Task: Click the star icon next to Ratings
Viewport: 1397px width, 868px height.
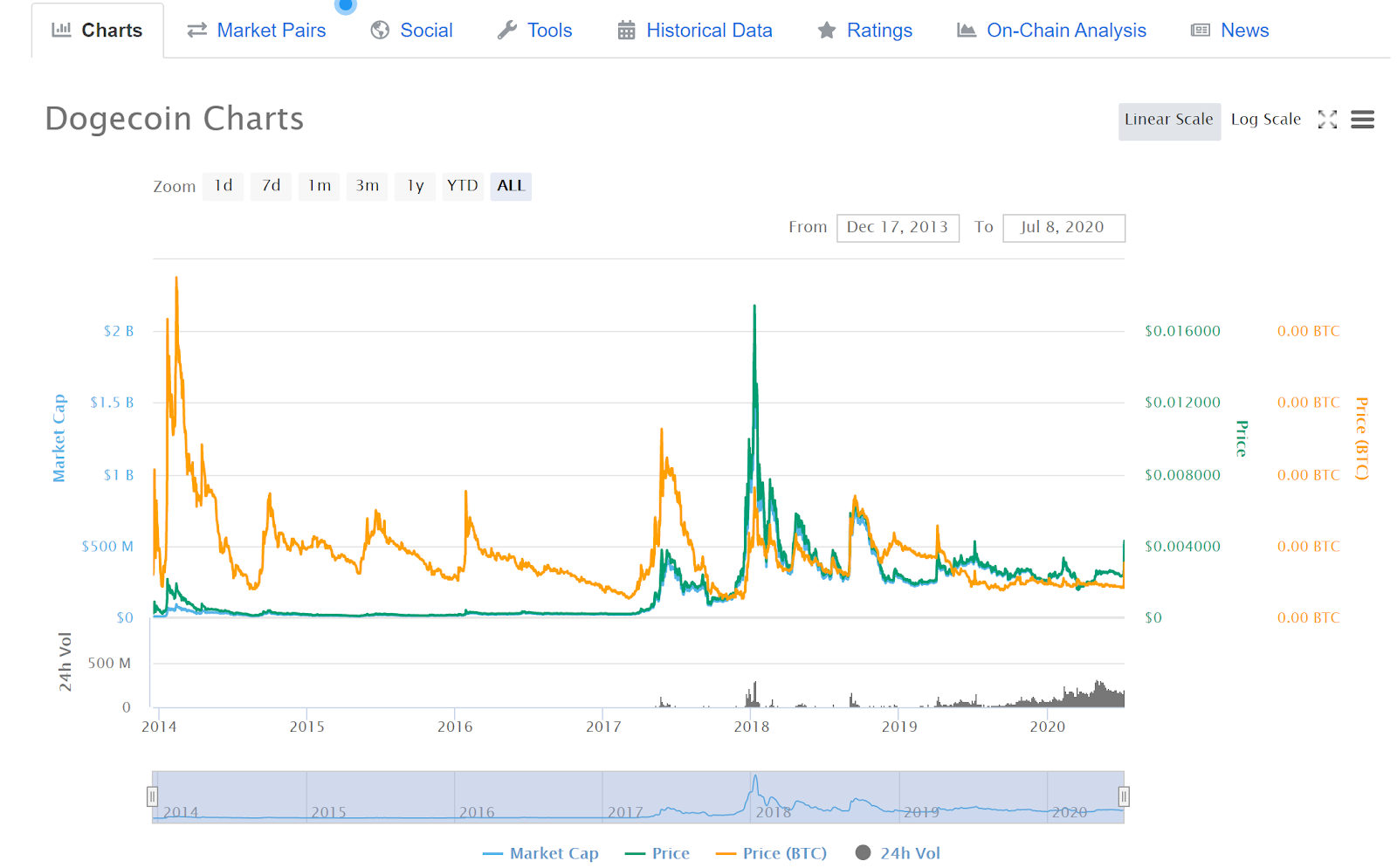Action: 827,31
